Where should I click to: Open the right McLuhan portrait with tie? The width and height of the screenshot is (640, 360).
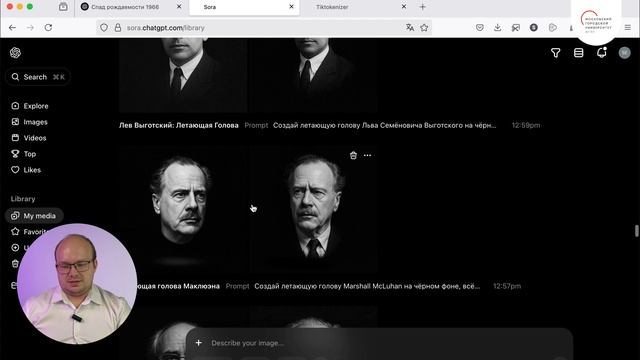pos(314,209)
